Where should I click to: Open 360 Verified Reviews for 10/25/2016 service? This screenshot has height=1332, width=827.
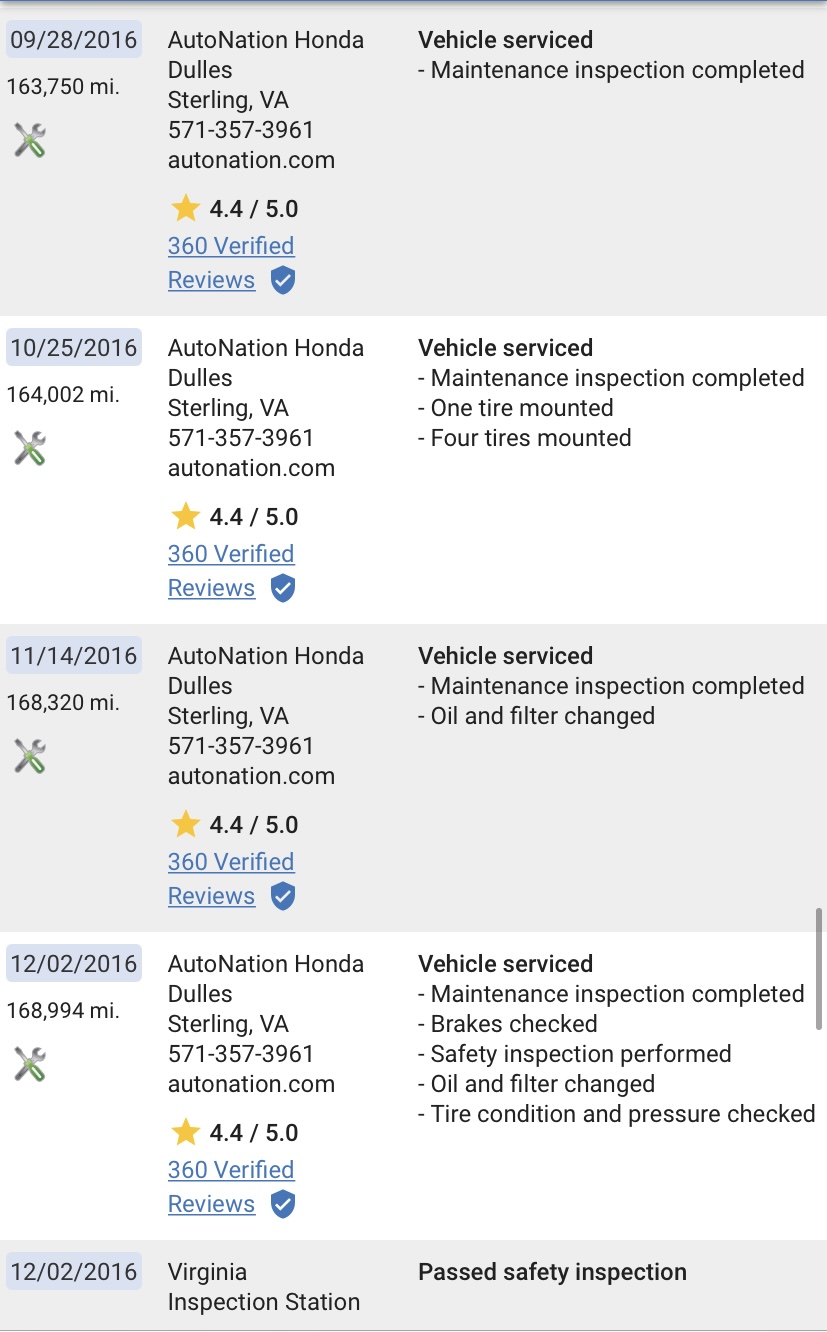[231, 571]
